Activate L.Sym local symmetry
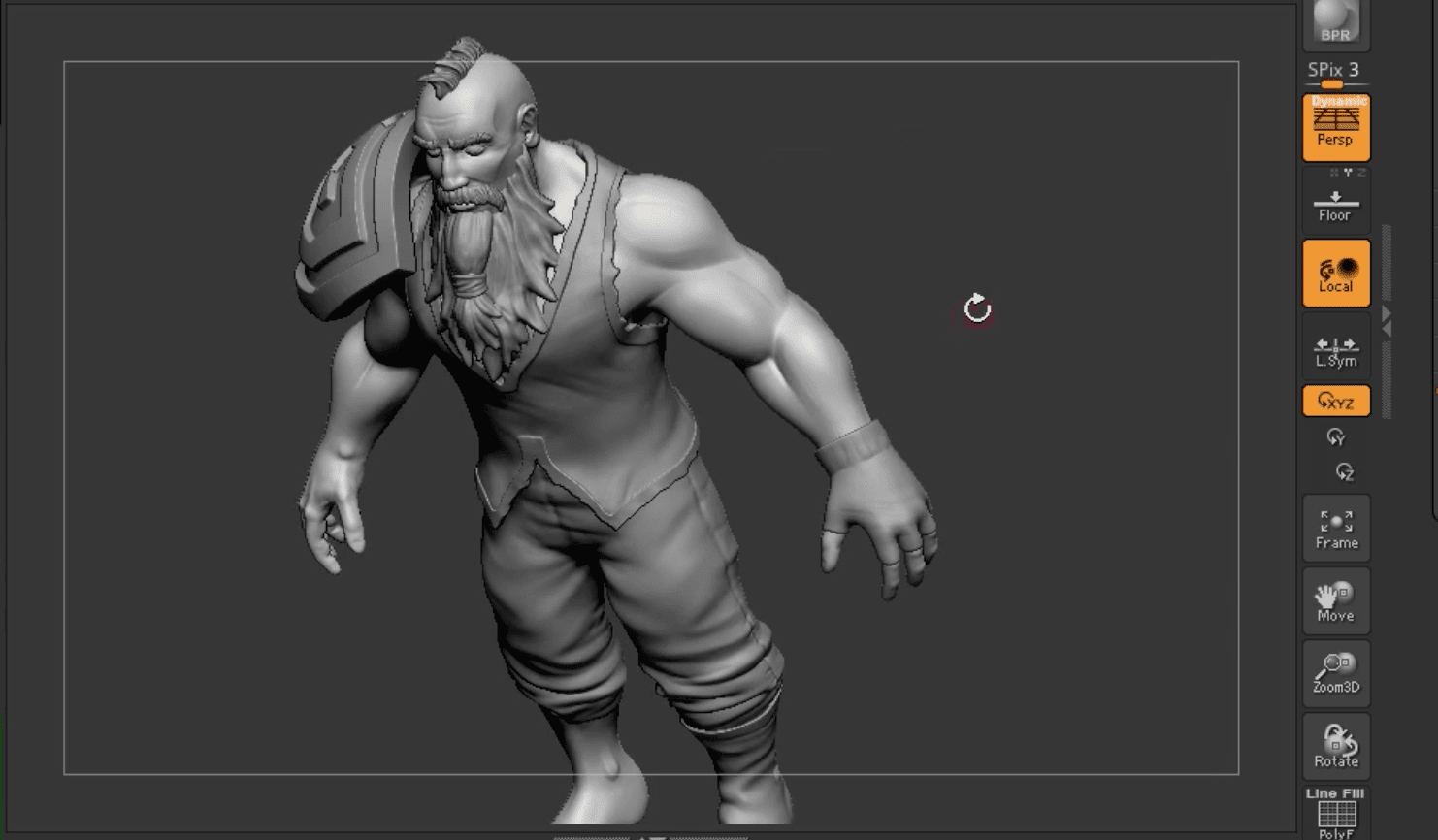 [x=1335, y=351]
